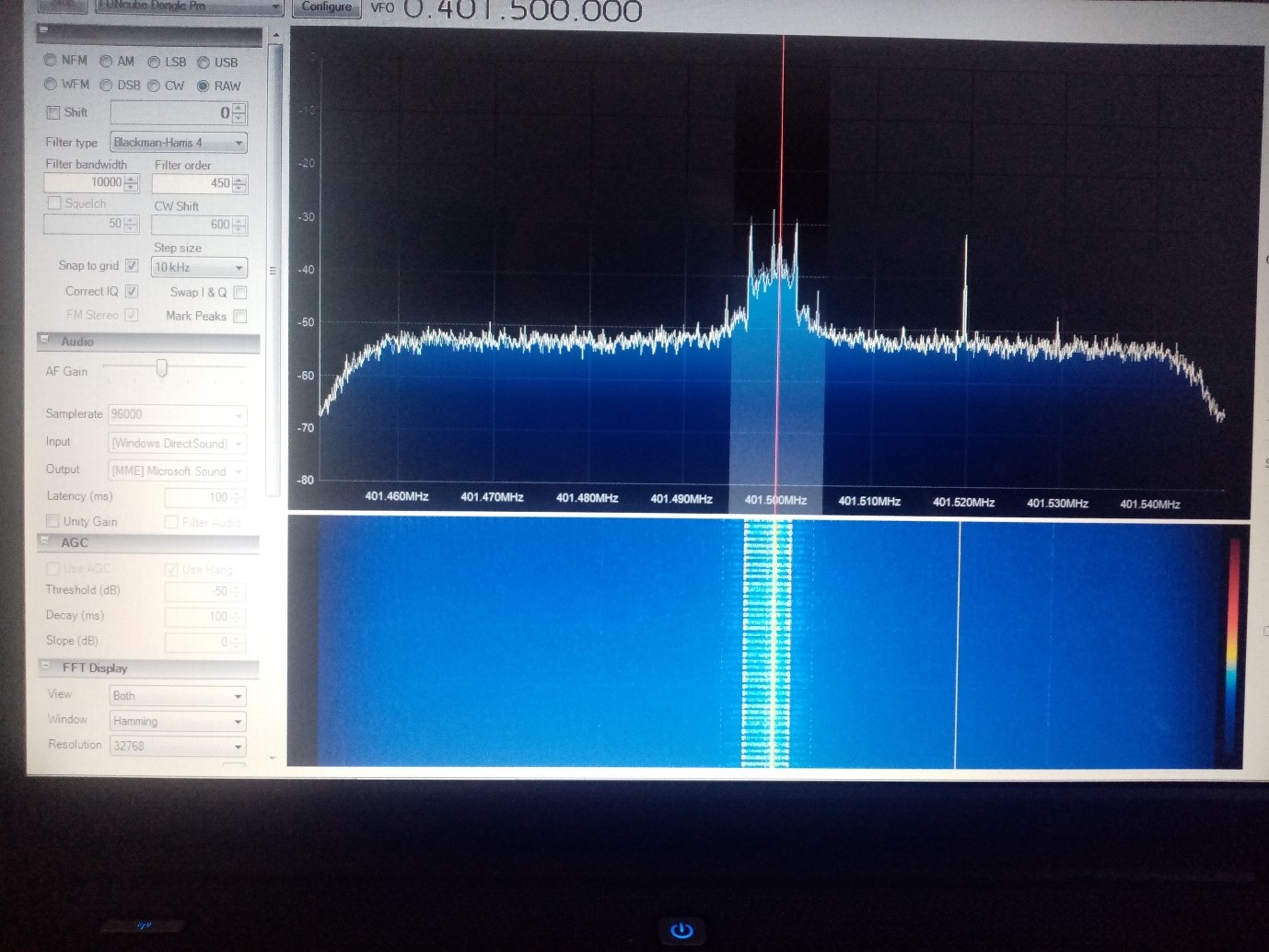
Task: Select the NFM demodulation mode
Action: pos(51,60)
